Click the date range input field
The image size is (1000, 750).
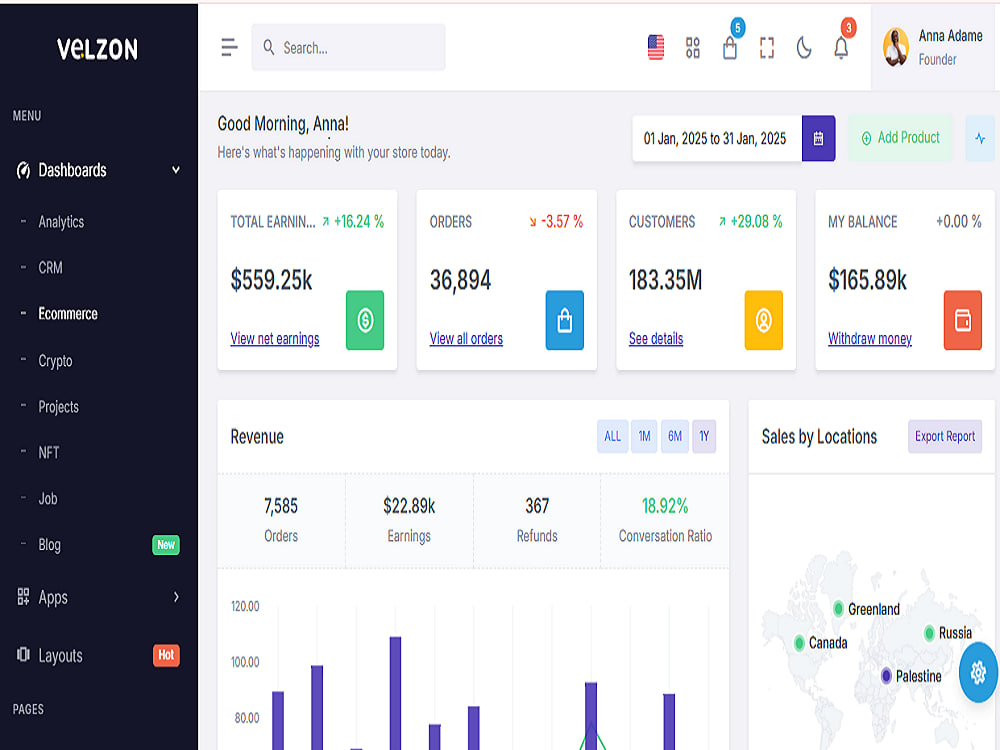coord(717,138)
